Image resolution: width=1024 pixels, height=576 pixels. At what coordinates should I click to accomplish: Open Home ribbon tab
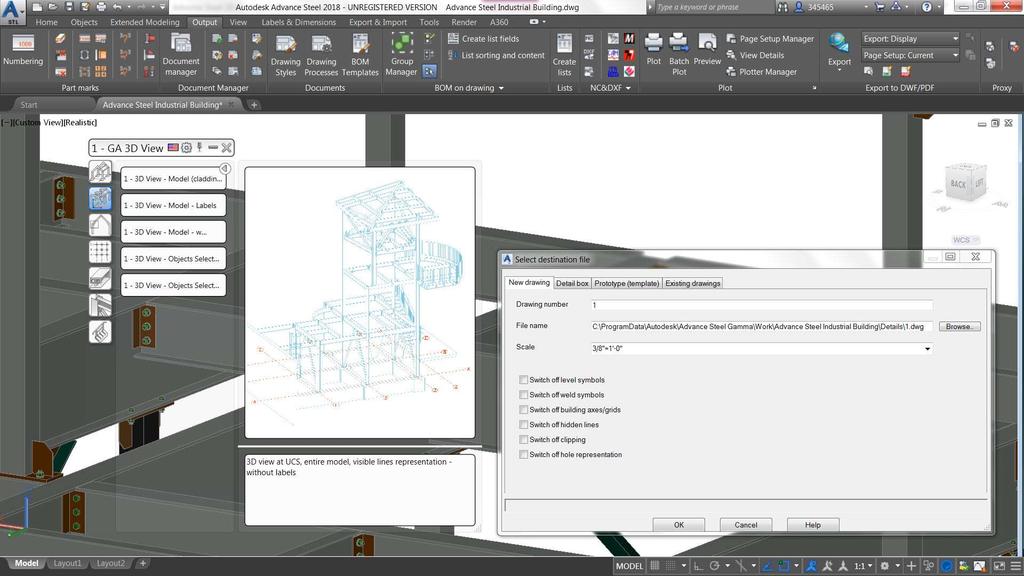46,22
